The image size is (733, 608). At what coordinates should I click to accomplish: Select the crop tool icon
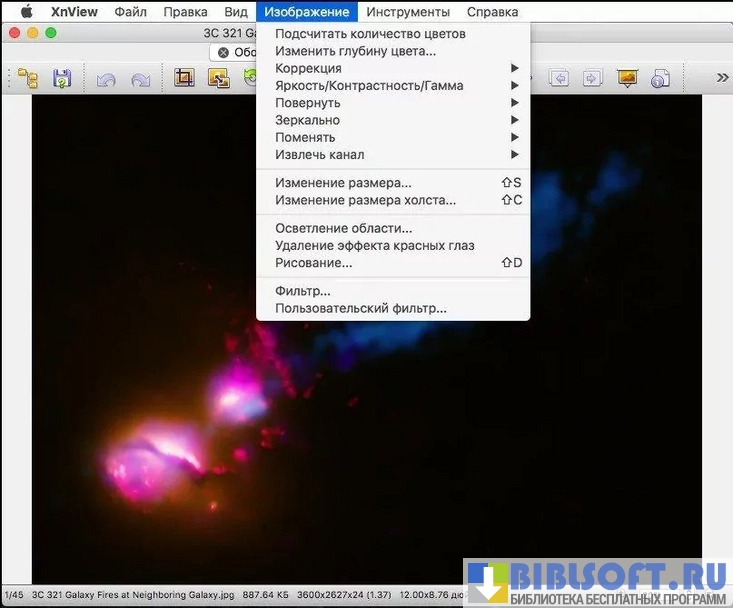pos(184,78)
